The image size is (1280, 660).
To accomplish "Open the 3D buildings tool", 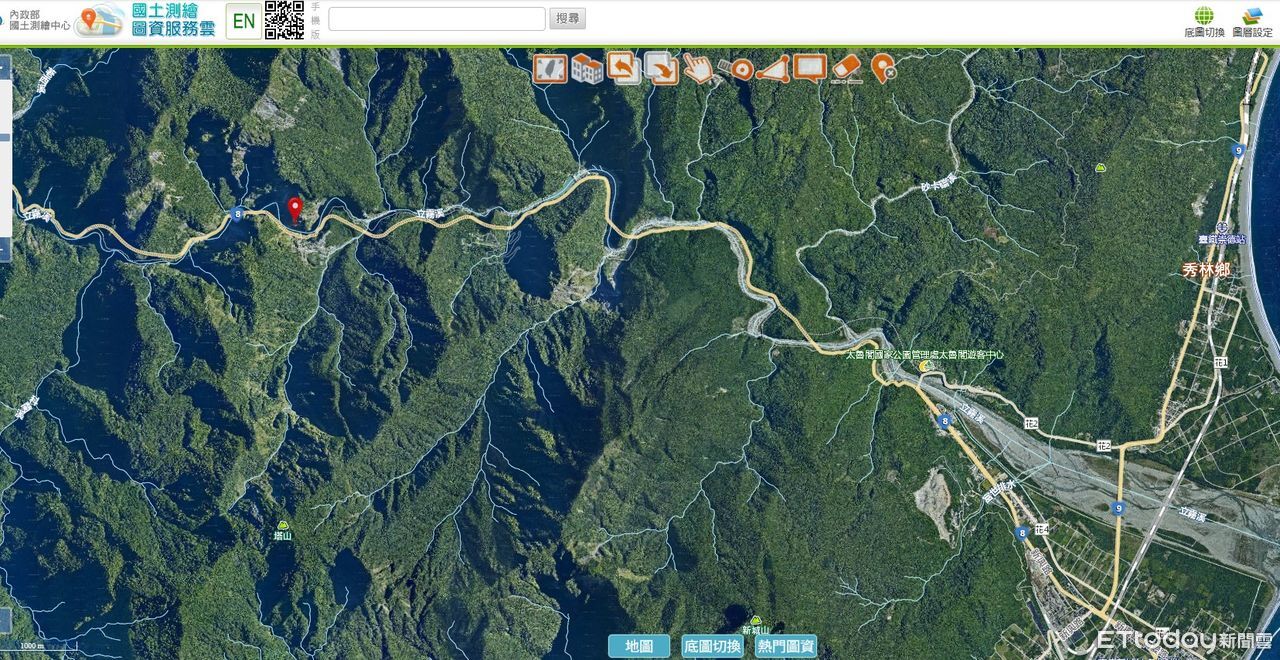I will click(587, 68).
